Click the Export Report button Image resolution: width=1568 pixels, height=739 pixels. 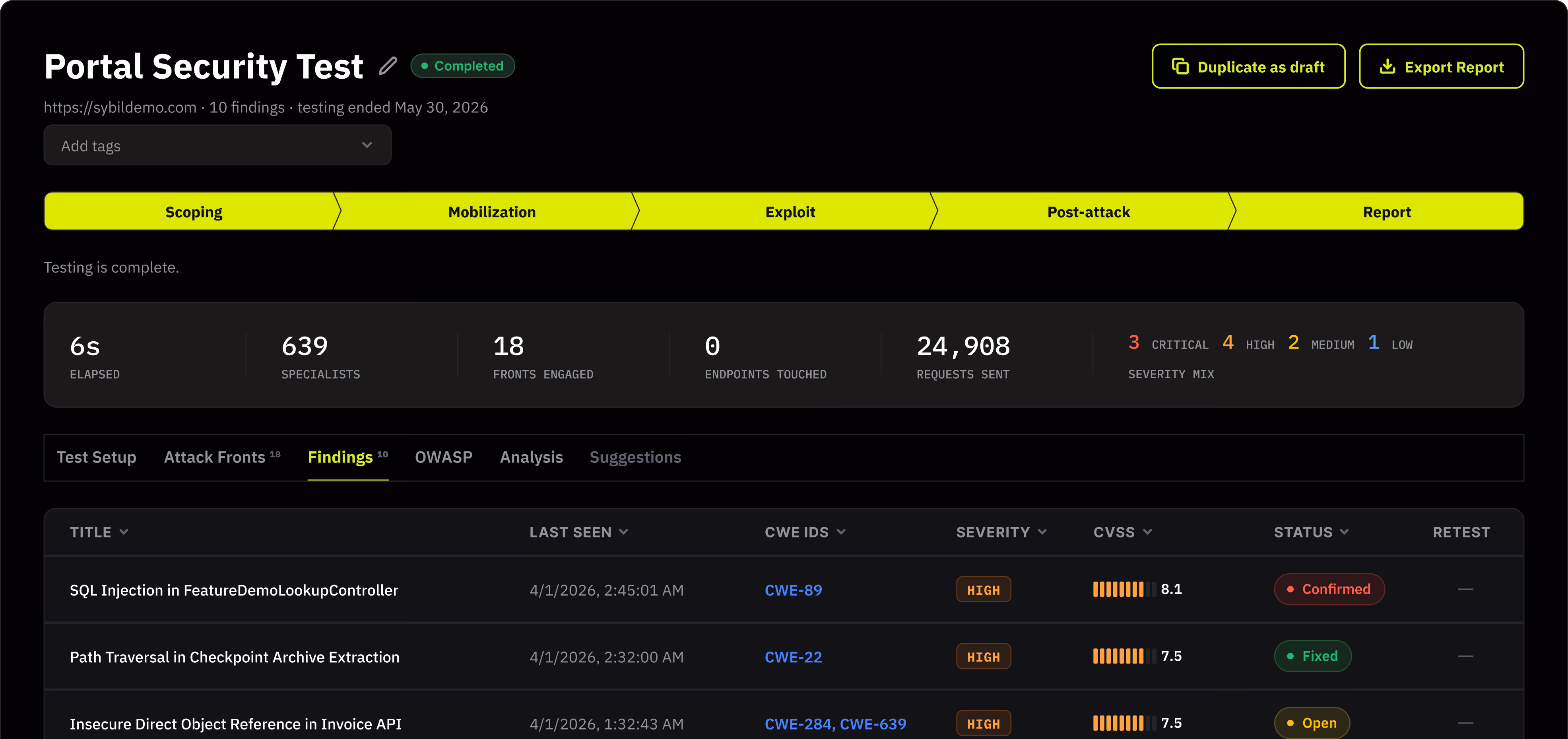coord(1441,66)
